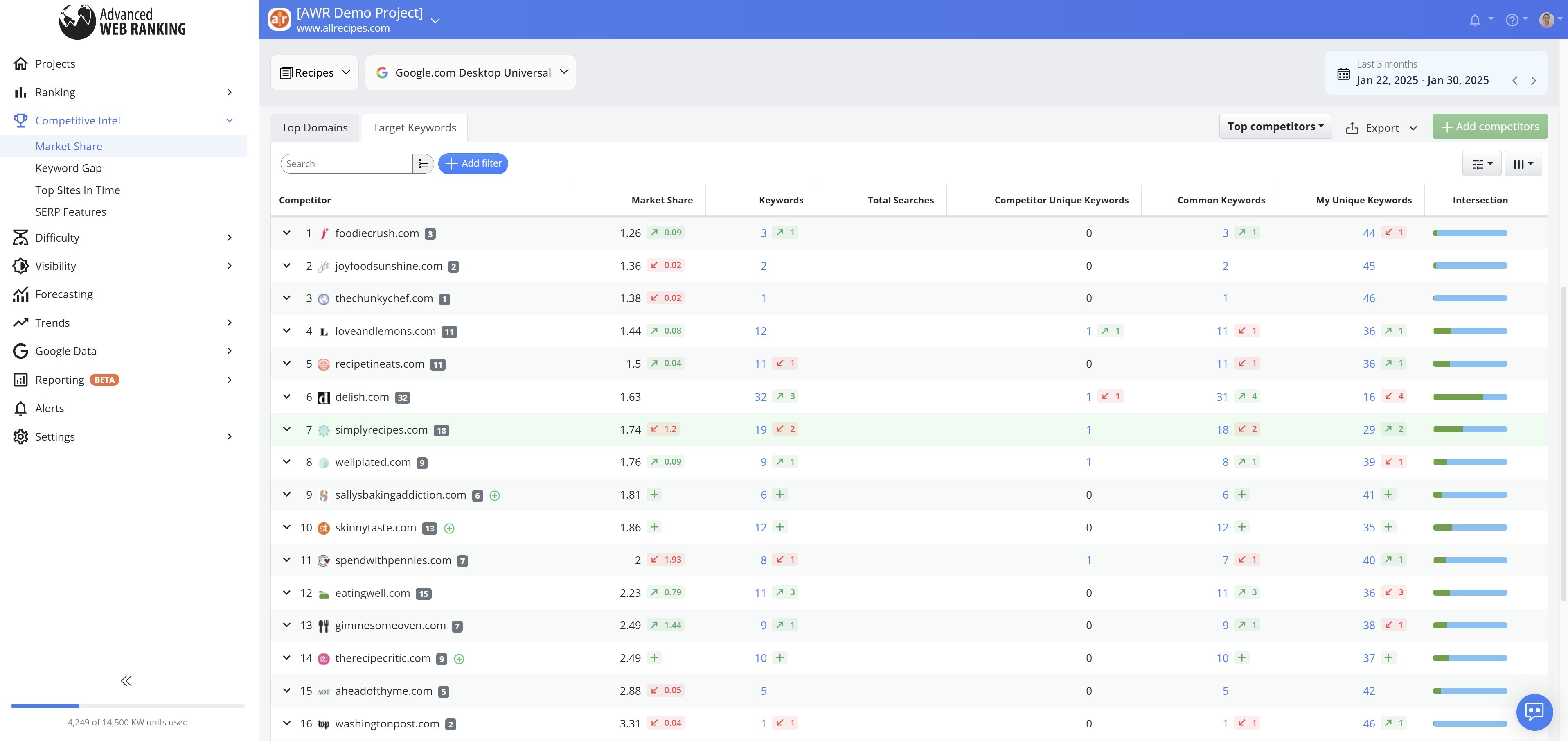Click the date range Jan 22 - Jan 30, 2025
This screenshot has height=741, width=1568.
click(1422, 80)
